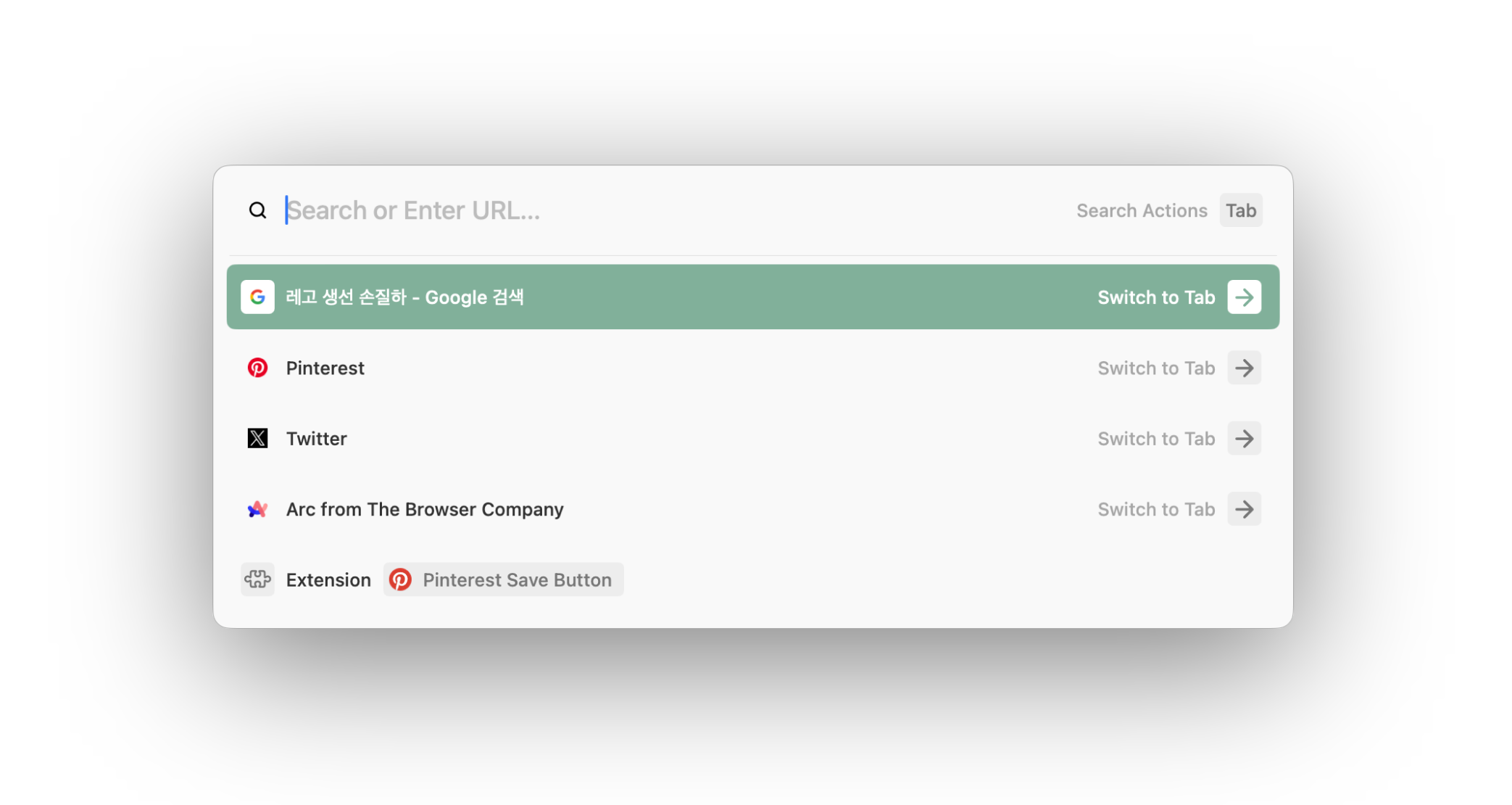Click arrow button beside Pinterest row
Viewport: 1512px width, 805px height.
click(1244, 368)
